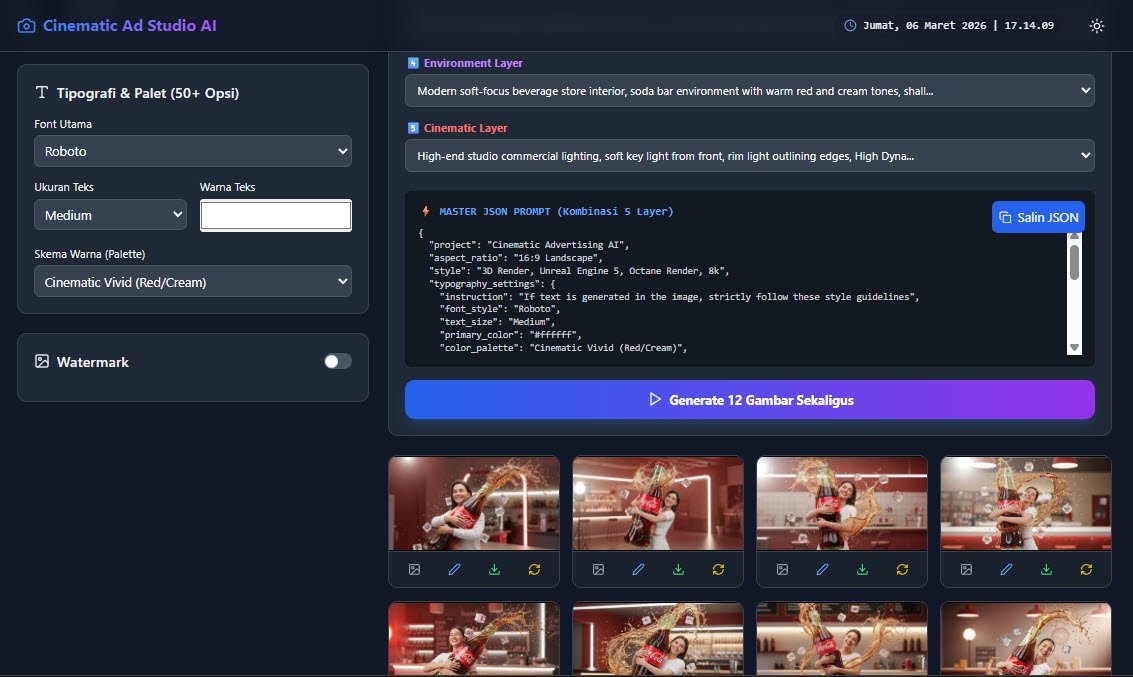Click the JSON line "font_style": "Roboto"
The image size is (1133, 677).
pos(500,309)
